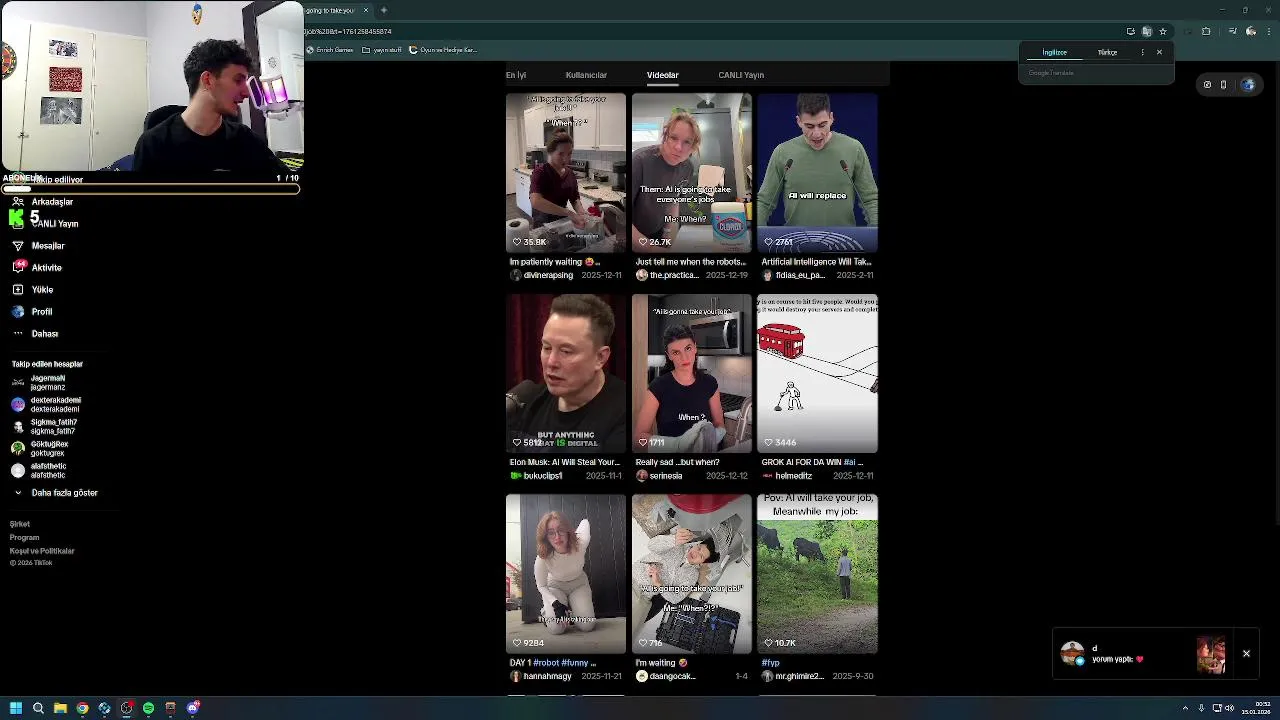Screen dimensions: 1280x720
Task: Open Aktivite notifications in the sidebar
Action: pos(37,268)
